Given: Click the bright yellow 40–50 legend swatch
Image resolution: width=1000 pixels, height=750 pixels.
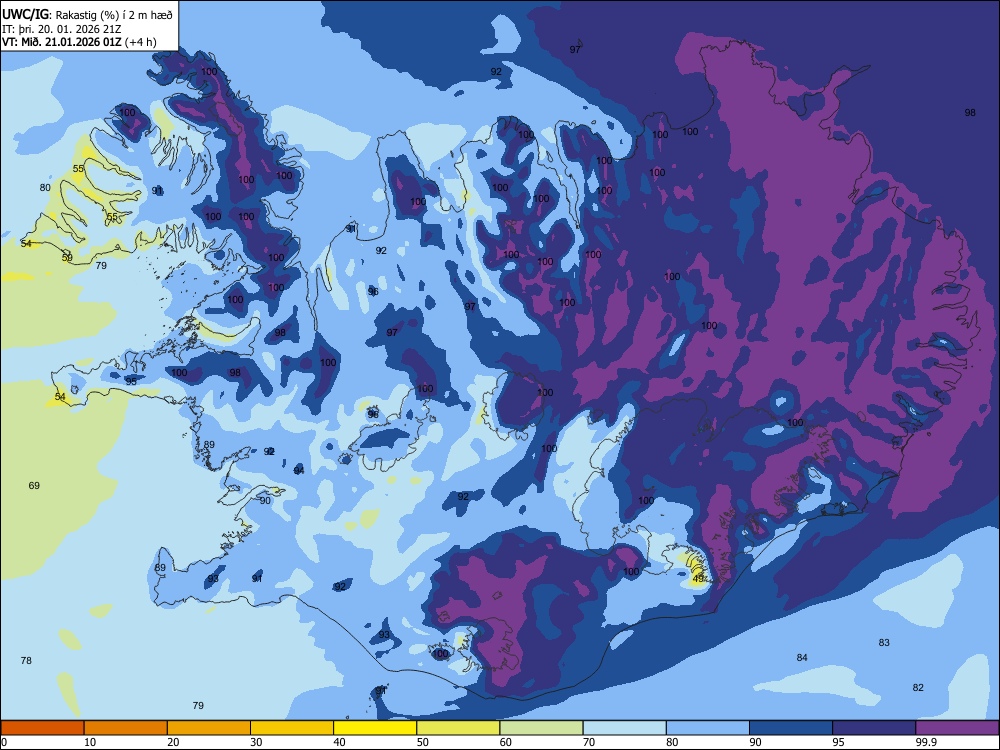Looking at the screenshot, I should pos(375,728).
